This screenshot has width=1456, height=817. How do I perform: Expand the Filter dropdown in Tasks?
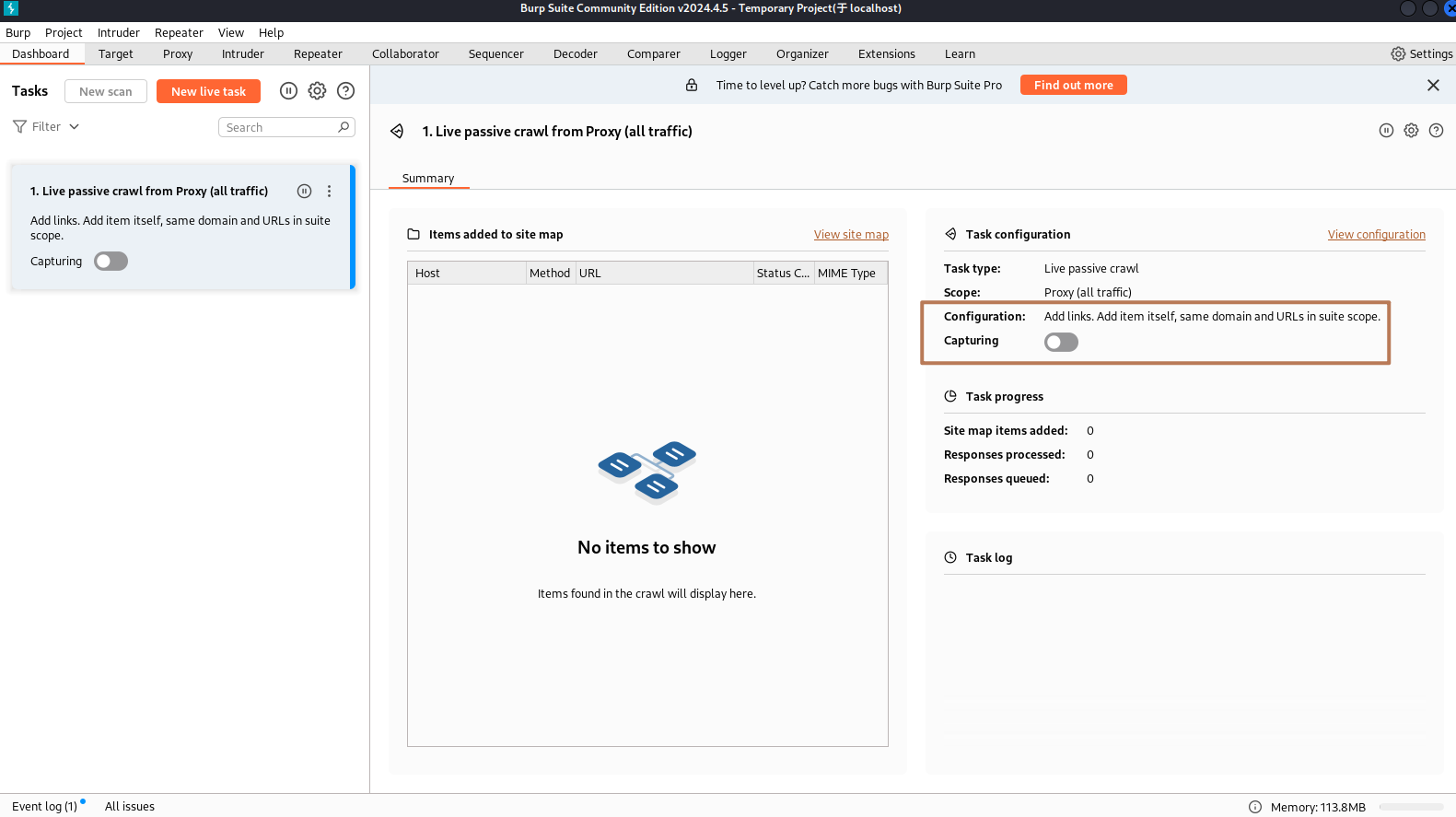[46, 127]
